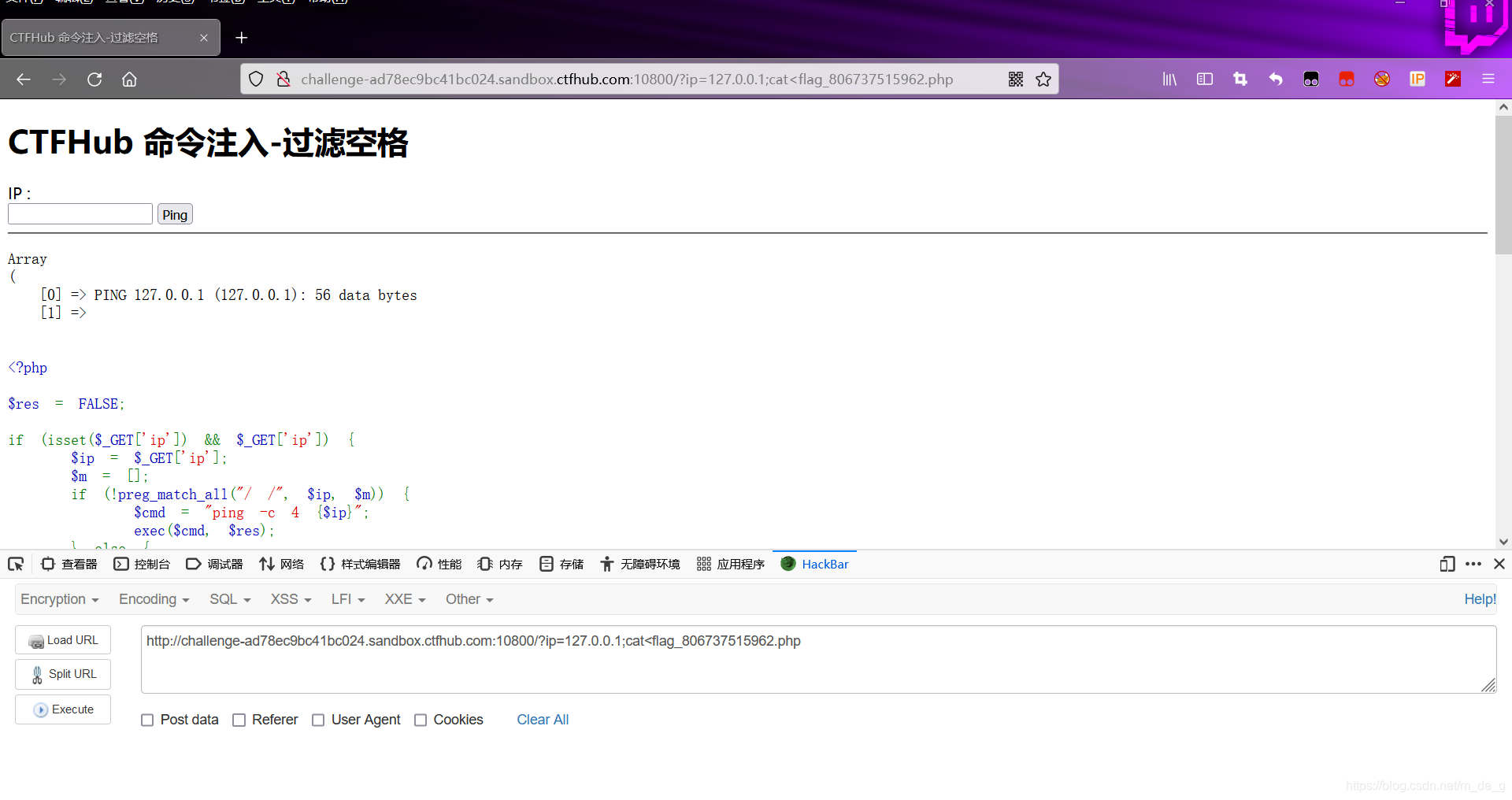This screenshot has height=800, width=1512.
Task: Show QR code for this page
Action: (x=1016, y=80)
